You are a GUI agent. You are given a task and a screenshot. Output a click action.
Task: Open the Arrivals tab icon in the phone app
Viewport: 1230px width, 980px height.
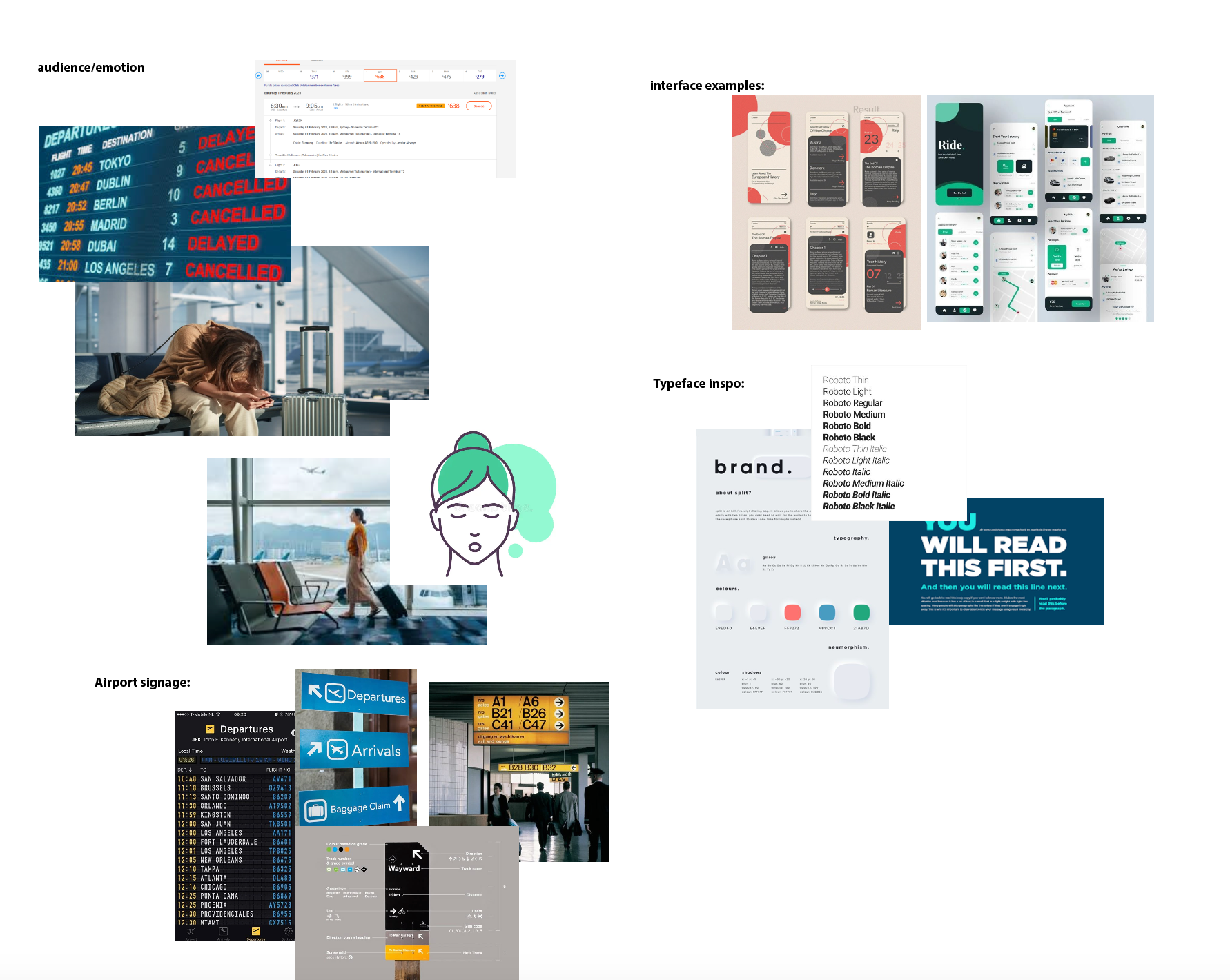point(224,932)
